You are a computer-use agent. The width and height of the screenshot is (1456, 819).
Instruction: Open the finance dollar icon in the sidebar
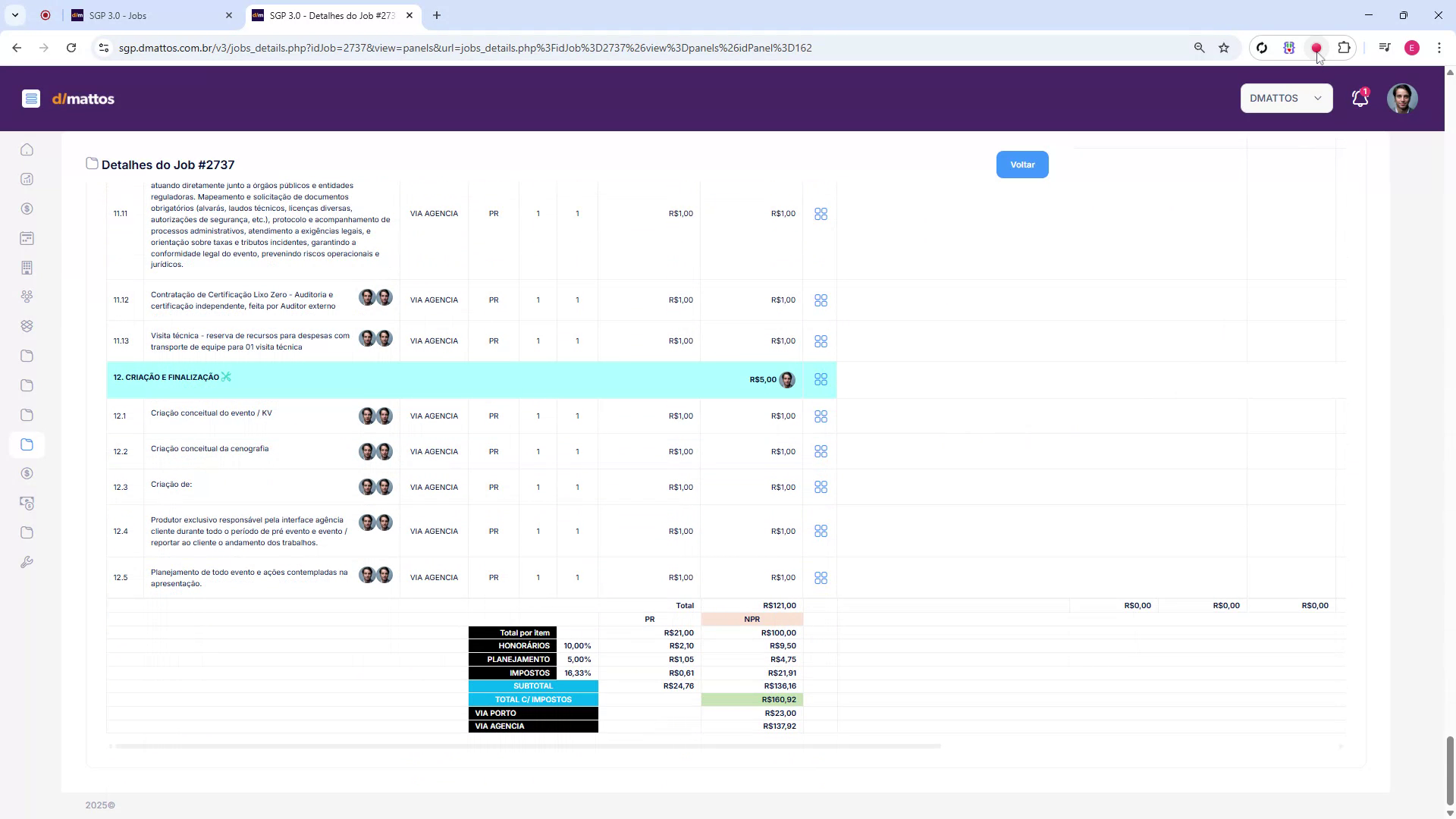[x=27, y=209]
